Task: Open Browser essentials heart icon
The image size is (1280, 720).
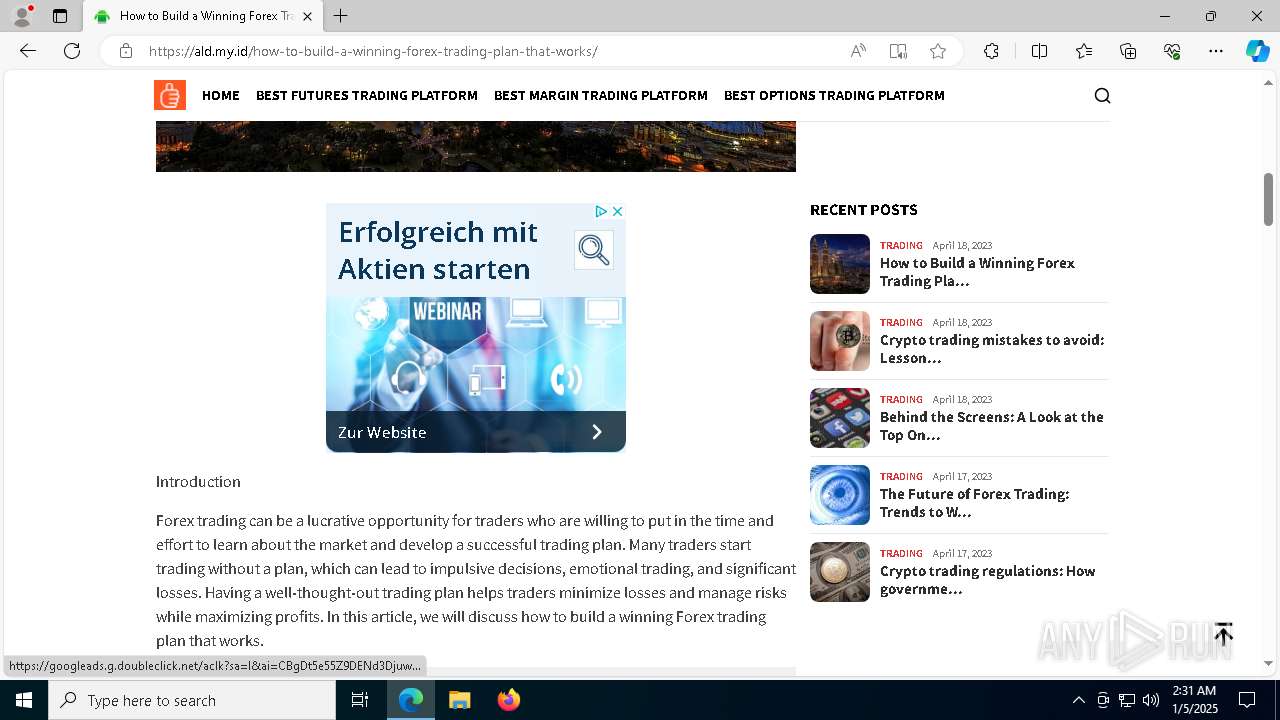Action: tap(1172, 51)
